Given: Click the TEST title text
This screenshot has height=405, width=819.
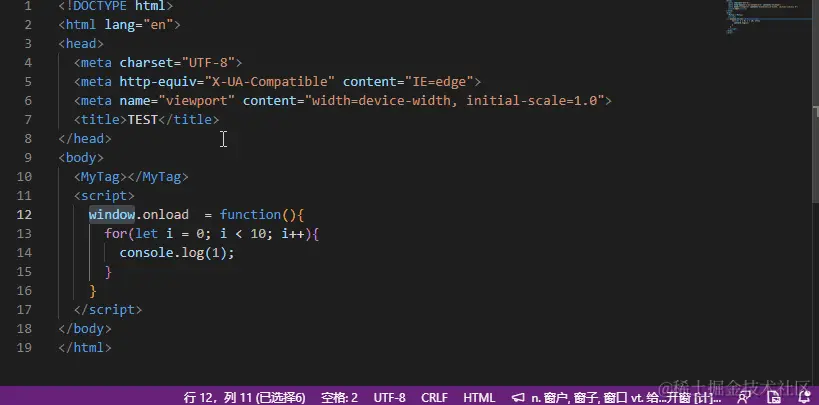Looking at the screenshot, I should 143,120.
